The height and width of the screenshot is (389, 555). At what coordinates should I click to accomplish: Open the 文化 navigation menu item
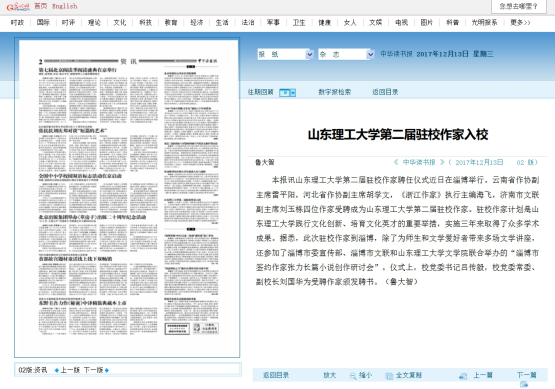(x=120, y=23)
